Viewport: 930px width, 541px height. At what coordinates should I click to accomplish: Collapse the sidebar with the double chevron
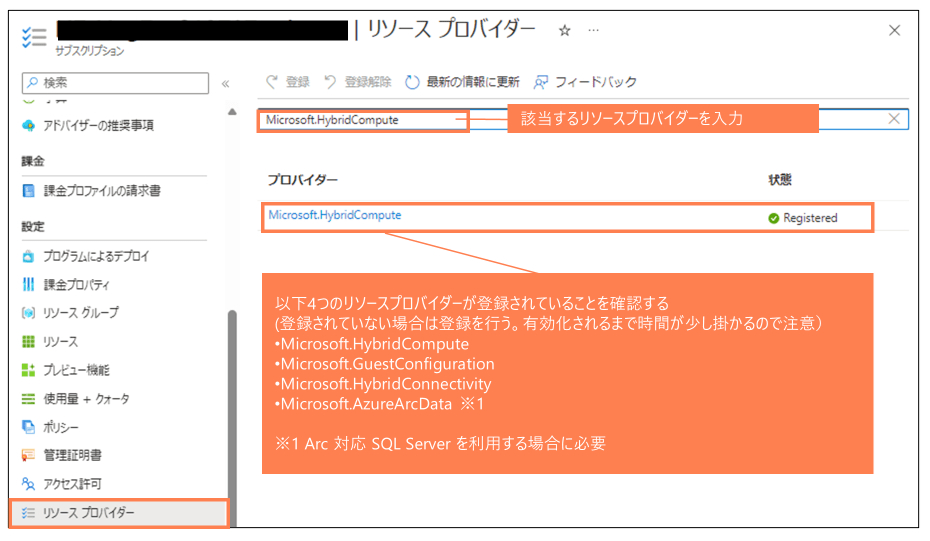pyautogui.click(x=225, y=84)
